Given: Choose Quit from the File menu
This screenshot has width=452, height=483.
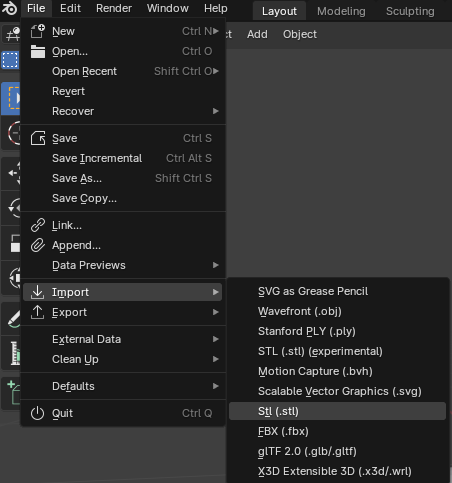Looking at the screenshot, I should (122, 413).
